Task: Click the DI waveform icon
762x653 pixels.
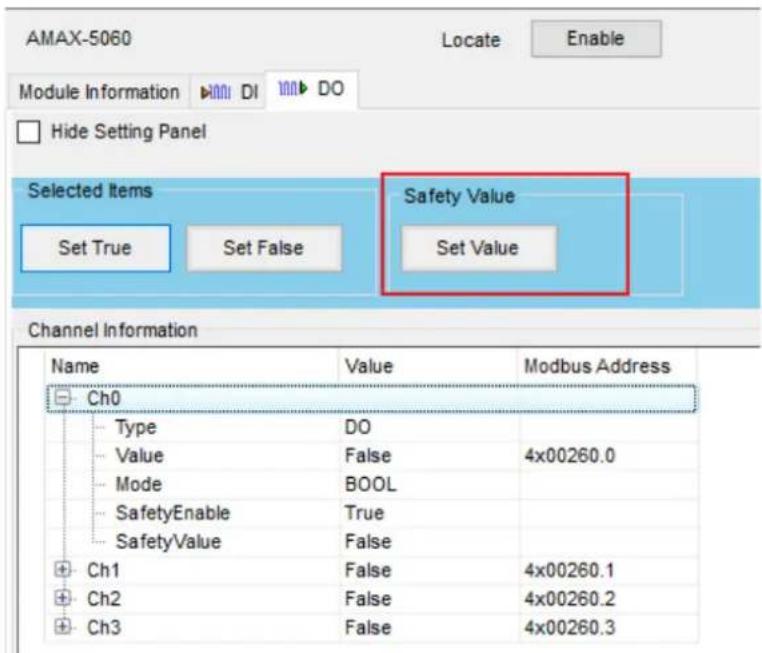Action: click(x=216, y=92)
